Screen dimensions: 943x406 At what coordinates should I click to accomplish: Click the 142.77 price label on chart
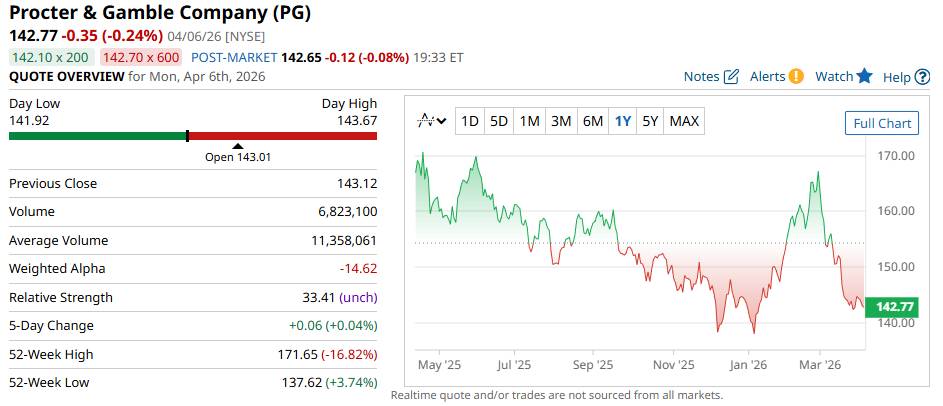[894, 307]
